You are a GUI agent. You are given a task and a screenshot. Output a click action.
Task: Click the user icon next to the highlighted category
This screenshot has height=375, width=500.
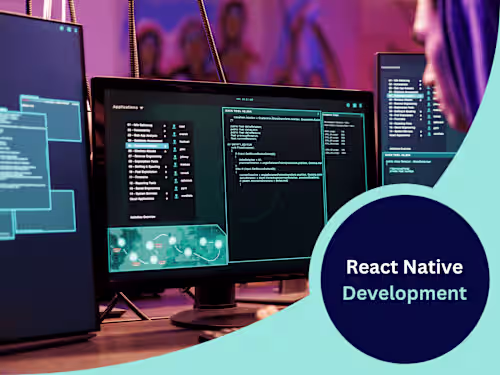[175, 149]
